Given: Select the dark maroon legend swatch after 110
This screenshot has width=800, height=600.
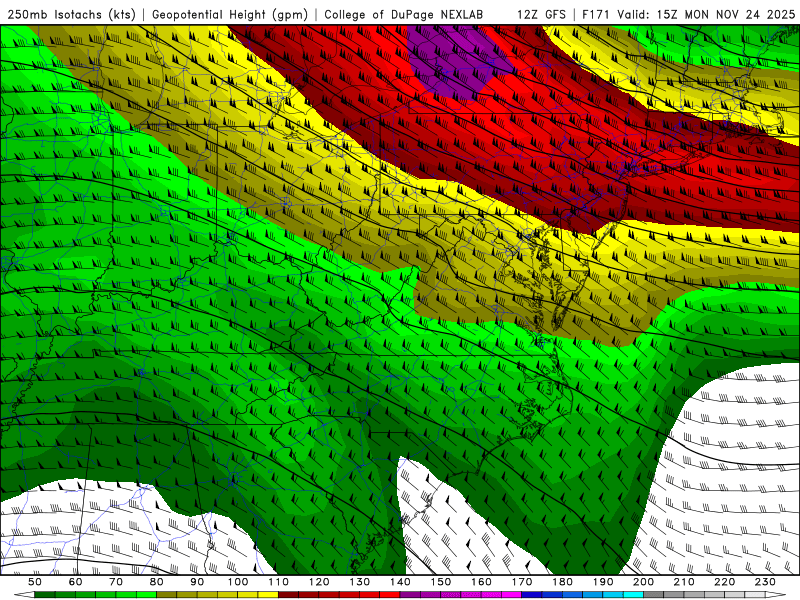Looking at the screenshot, I should (x=288, y=595).
